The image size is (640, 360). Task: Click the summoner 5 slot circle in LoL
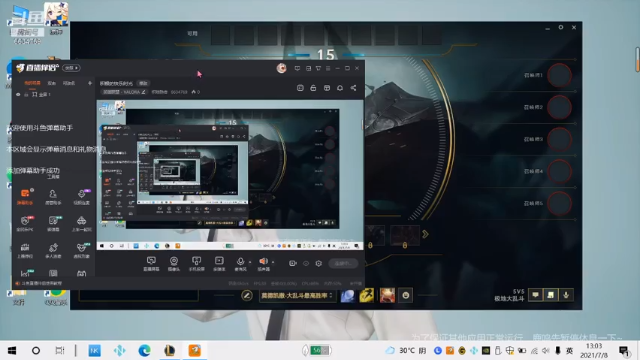[x=559, y=203]
